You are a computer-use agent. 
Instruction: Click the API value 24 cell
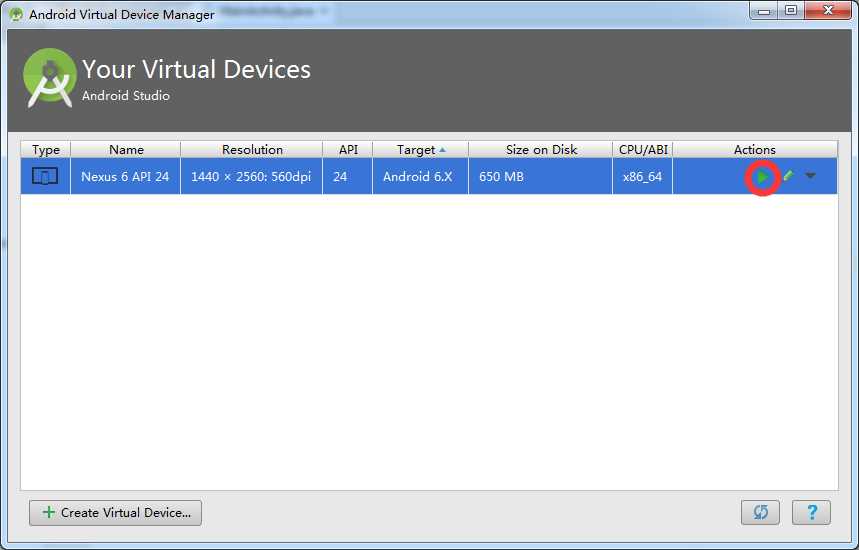coord(347,176)
